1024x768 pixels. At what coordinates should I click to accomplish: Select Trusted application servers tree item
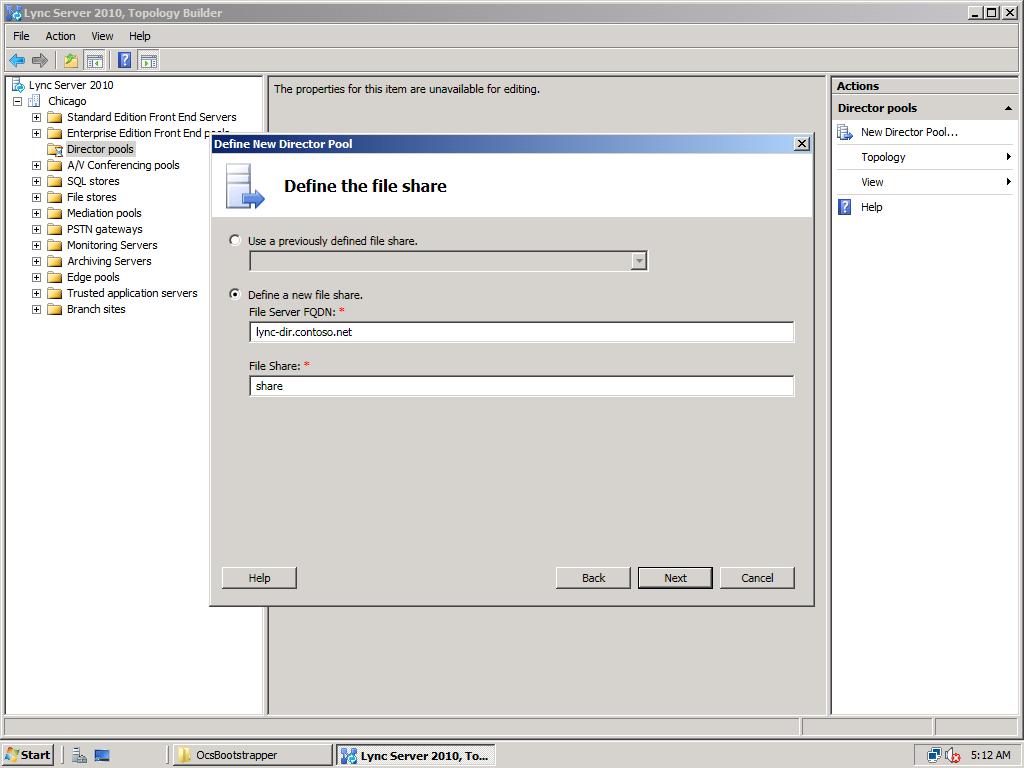pyautogui.click(x=132, y=293)
